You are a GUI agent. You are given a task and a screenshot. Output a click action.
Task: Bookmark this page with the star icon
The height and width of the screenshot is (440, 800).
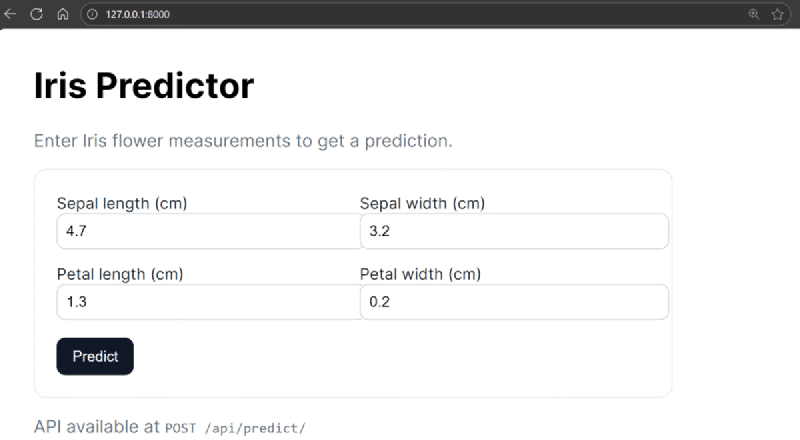[777, 14]
